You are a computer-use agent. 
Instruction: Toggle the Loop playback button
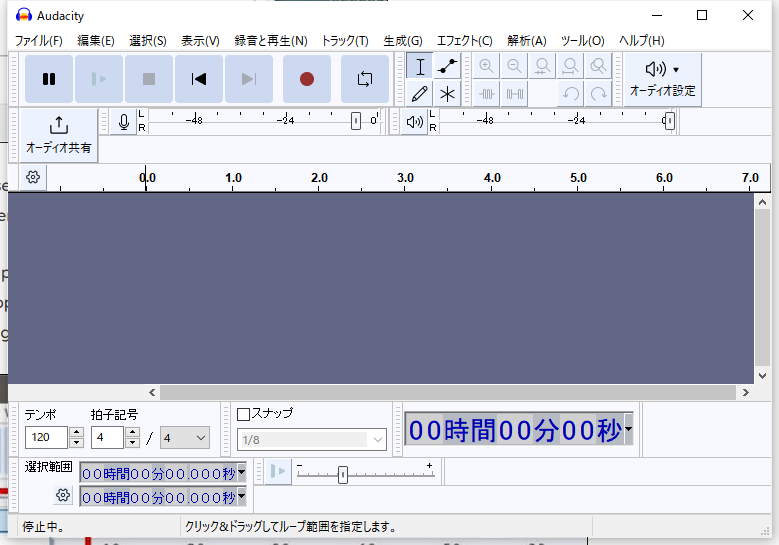coord(365,79)
